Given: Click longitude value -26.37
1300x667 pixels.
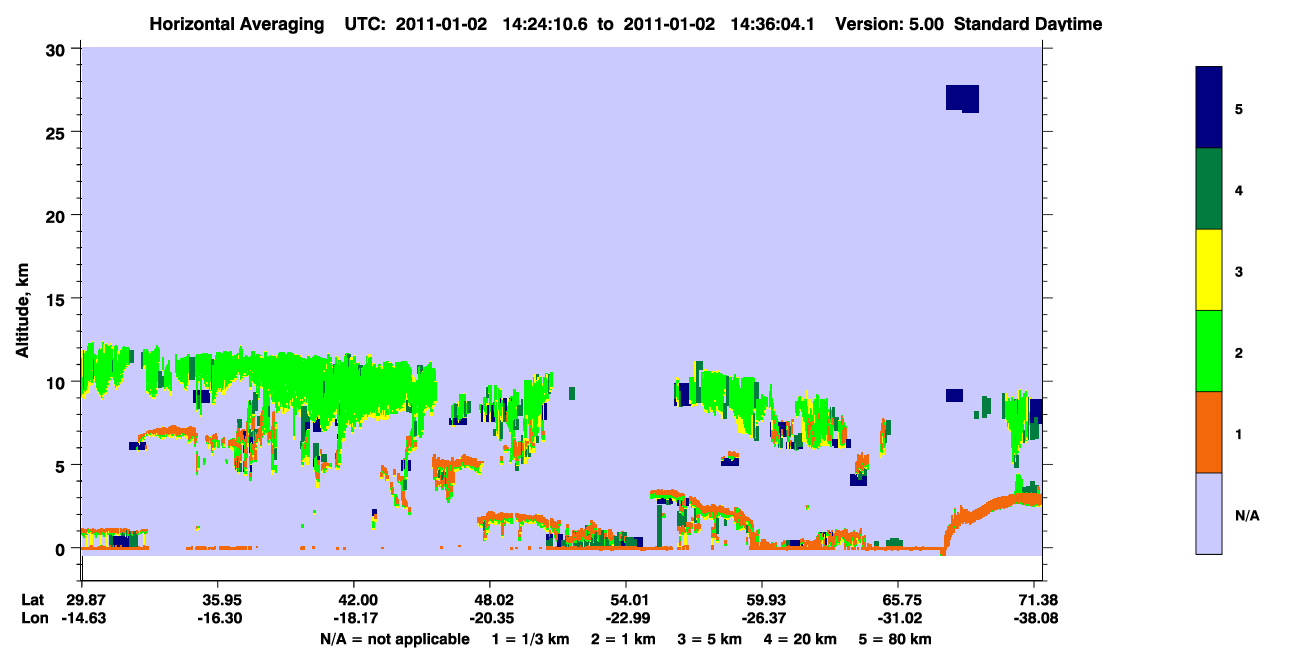Looking at the screenshot, I should 762,619.
